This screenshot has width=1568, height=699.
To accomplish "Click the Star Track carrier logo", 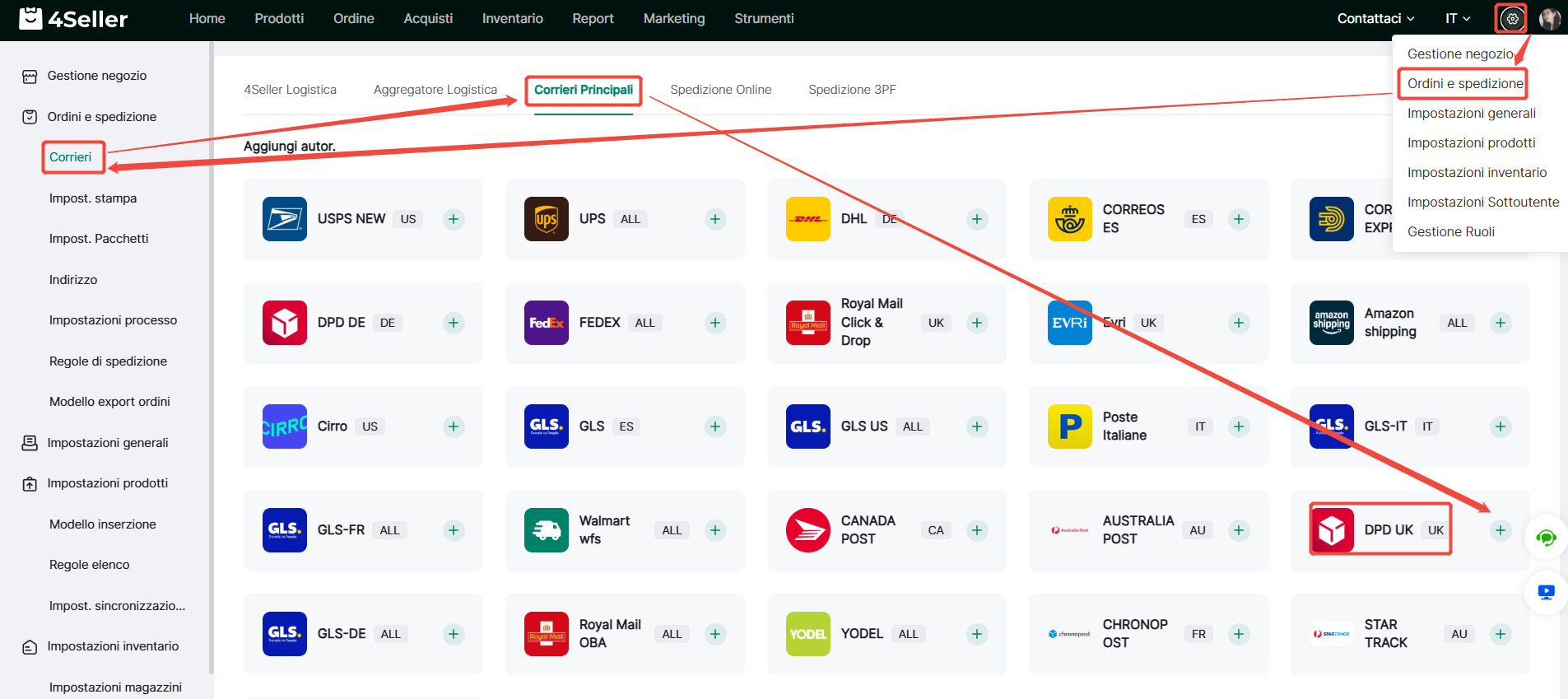I will coord(1332,634).
